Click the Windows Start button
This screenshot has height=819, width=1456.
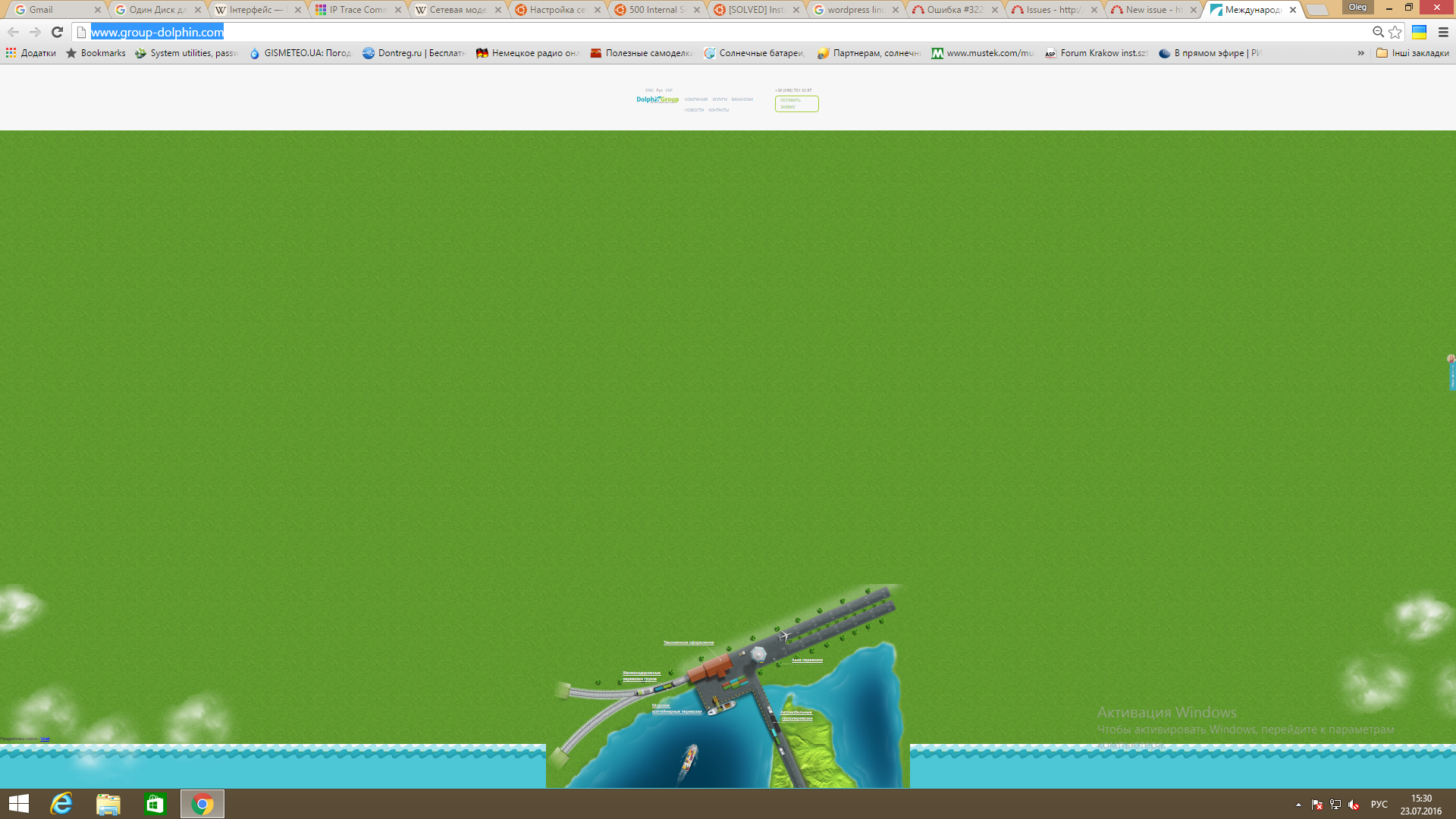[x=19, y=804]
